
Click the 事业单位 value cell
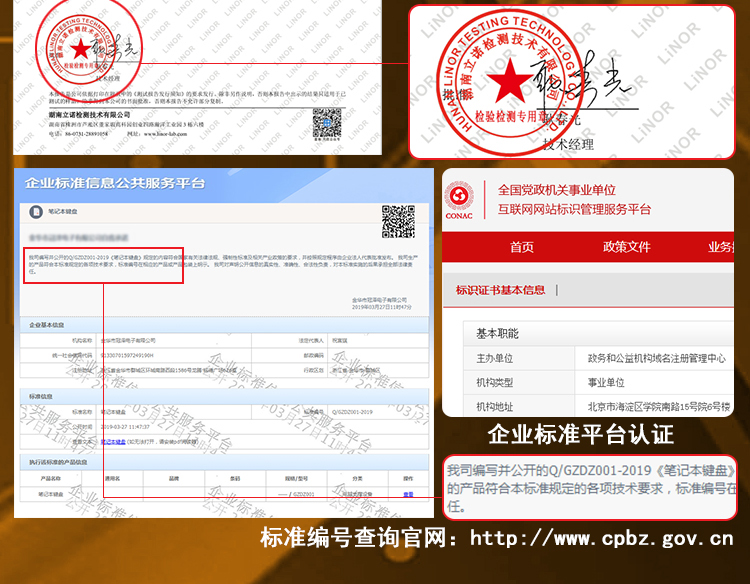tap(654, 383)
